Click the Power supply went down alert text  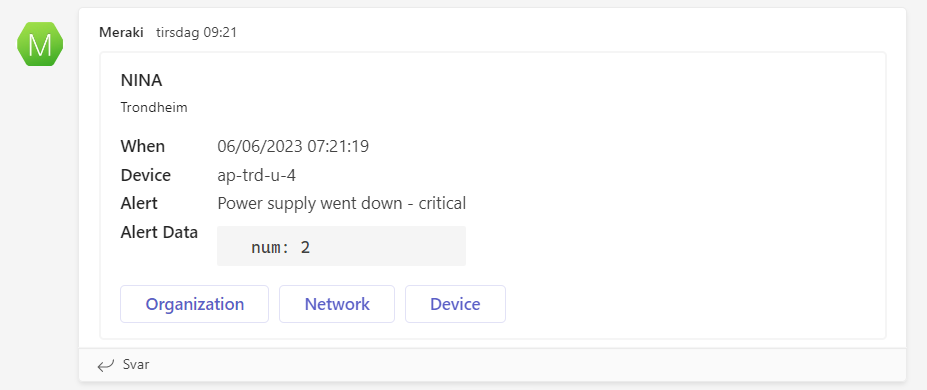pyautogui.click(x=342, y=203)
